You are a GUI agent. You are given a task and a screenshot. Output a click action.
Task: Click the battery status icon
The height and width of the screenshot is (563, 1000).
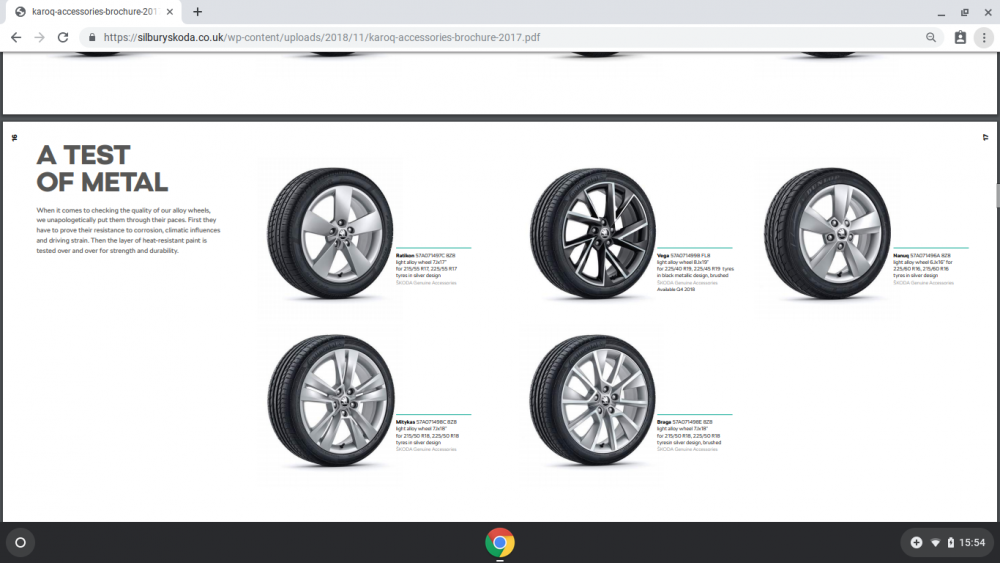(950, 543)
